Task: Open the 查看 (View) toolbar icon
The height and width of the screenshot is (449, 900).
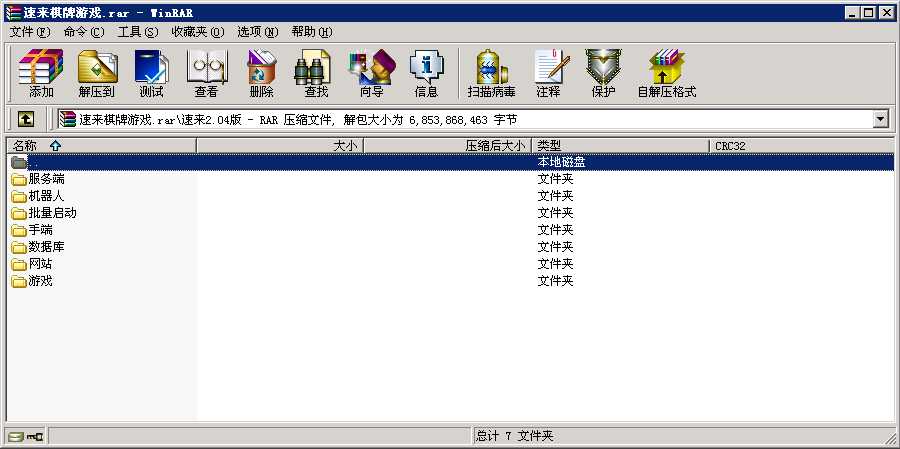Action: pos(206,73)
